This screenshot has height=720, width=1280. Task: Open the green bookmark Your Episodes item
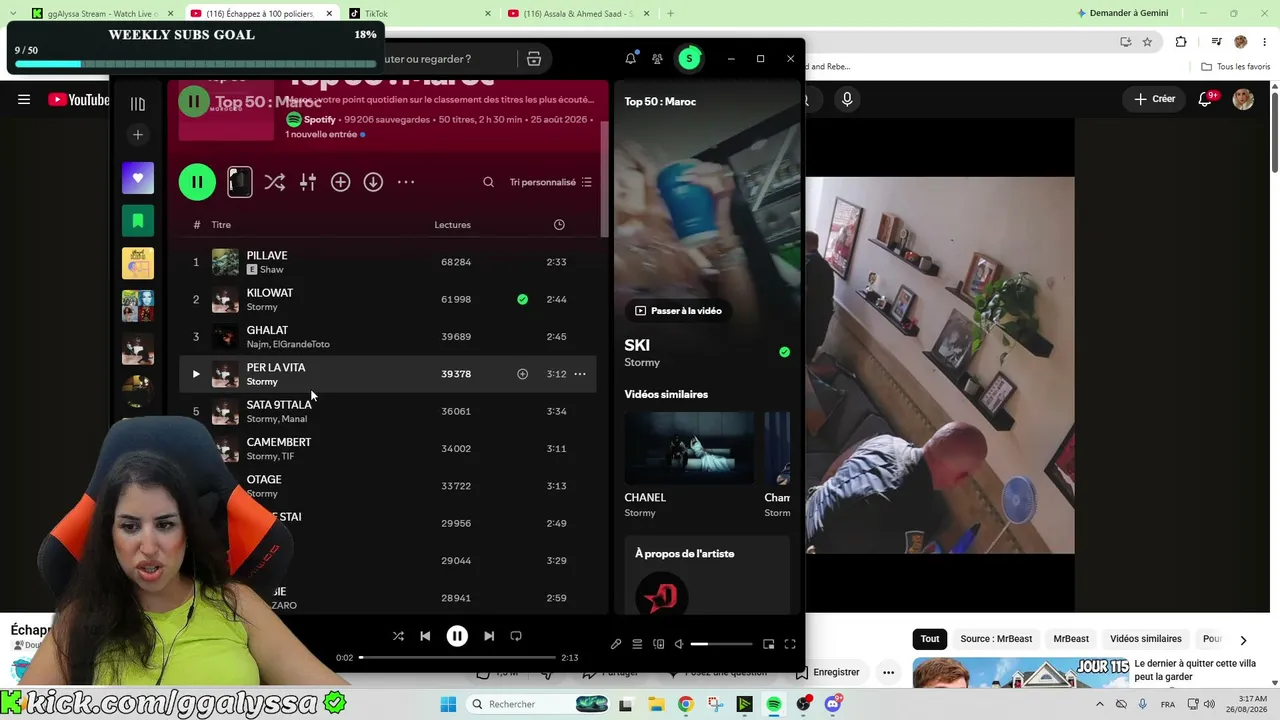tap(138, 220)
